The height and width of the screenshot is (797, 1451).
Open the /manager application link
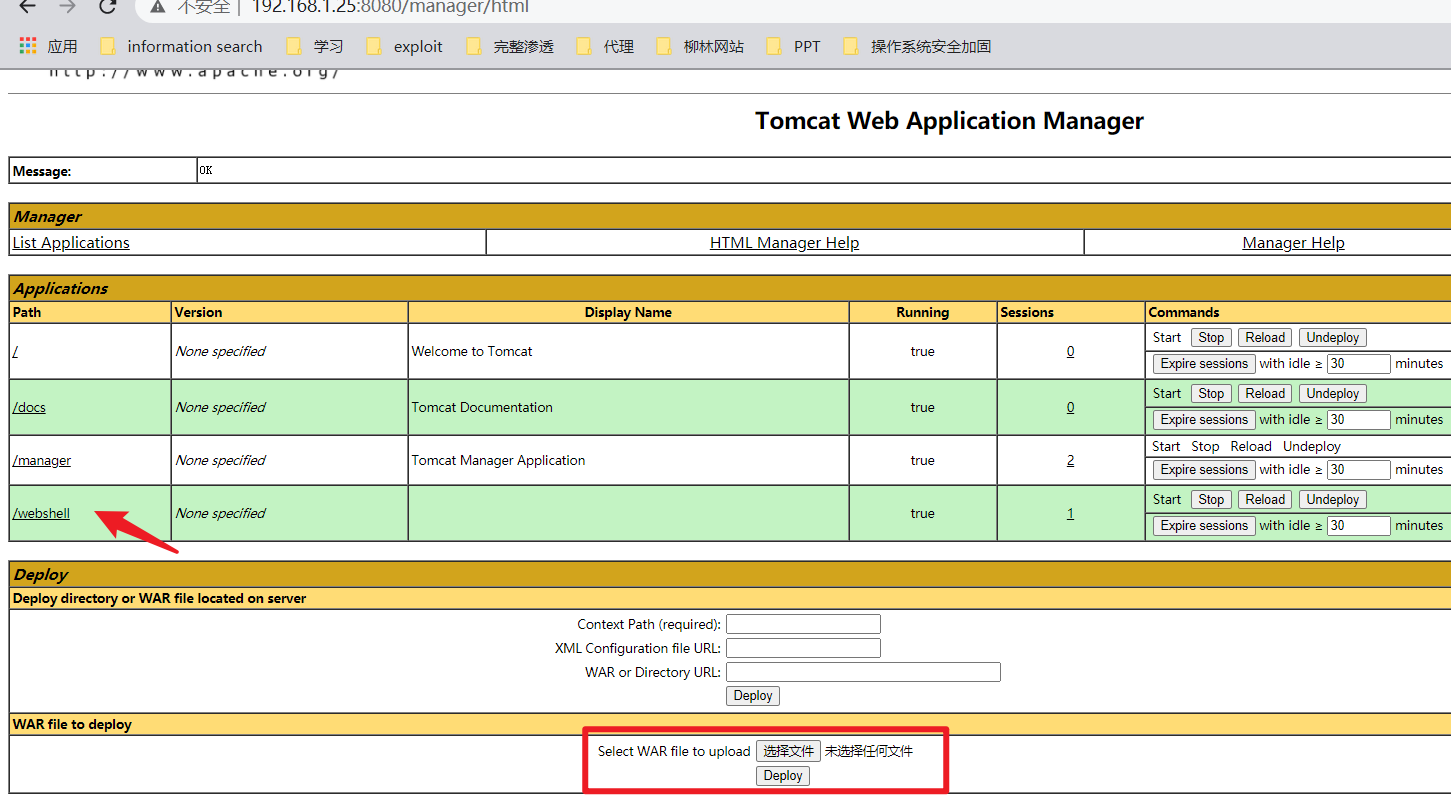tap(42, 460)
